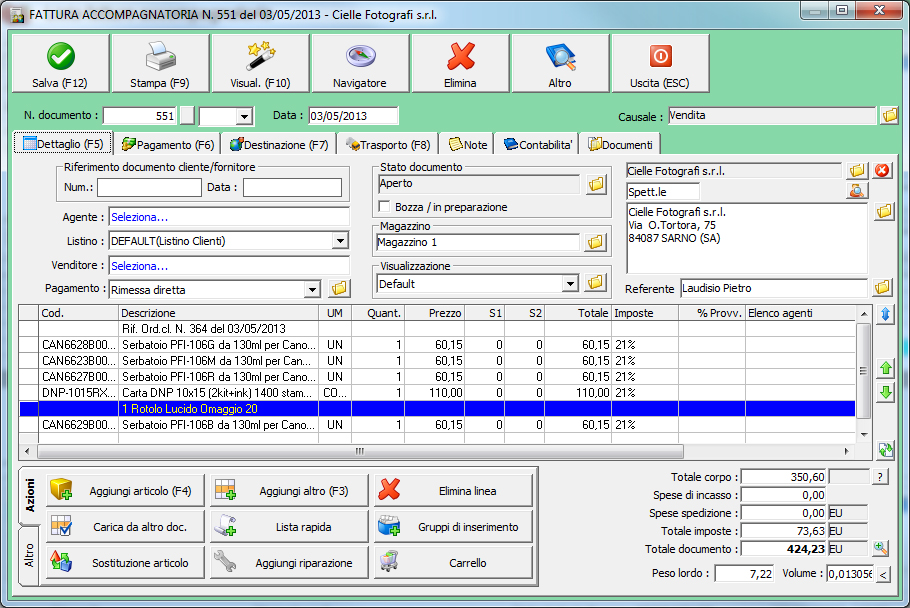Click the Aggiungi articolo (F4) button

tap(125, 490)
